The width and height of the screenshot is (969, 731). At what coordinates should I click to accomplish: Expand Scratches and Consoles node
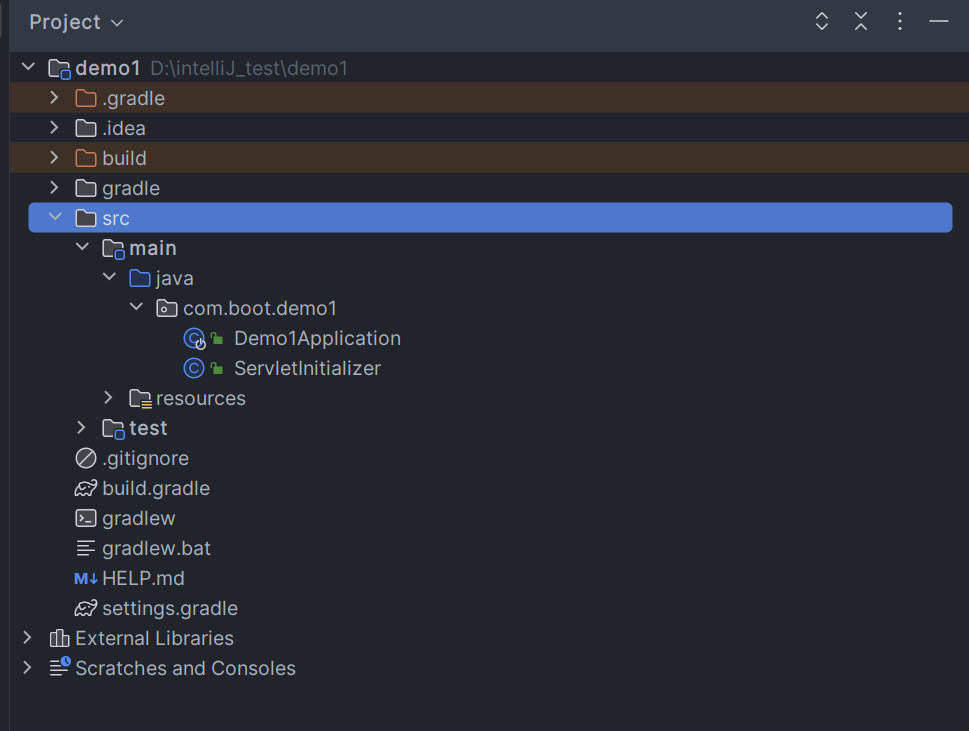click(27, 667)
